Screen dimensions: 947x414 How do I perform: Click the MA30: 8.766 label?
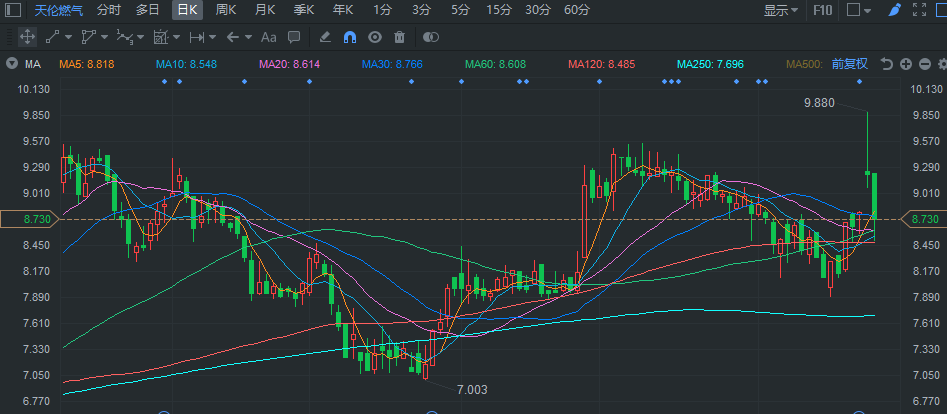tap(392, 63)
